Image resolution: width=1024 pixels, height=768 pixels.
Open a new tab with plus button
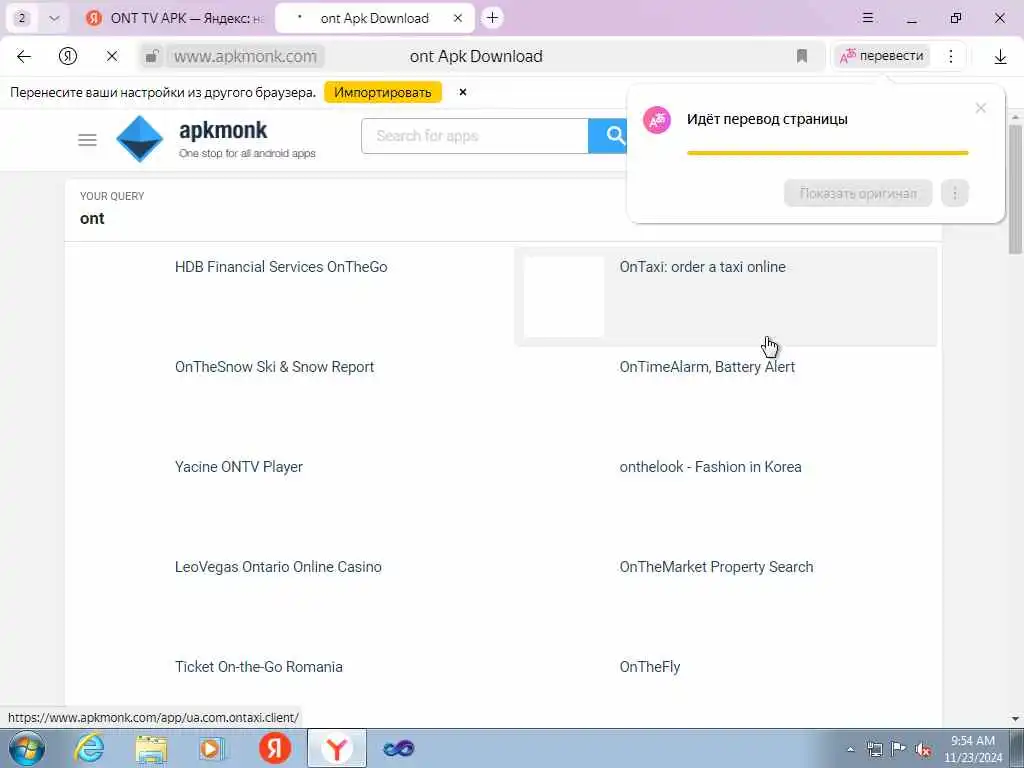point(492,18)
